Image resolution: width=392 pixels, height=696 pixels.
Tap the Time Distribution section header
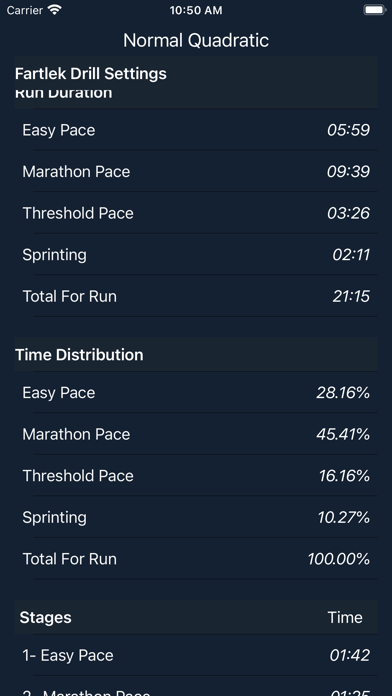pos(196,354)
